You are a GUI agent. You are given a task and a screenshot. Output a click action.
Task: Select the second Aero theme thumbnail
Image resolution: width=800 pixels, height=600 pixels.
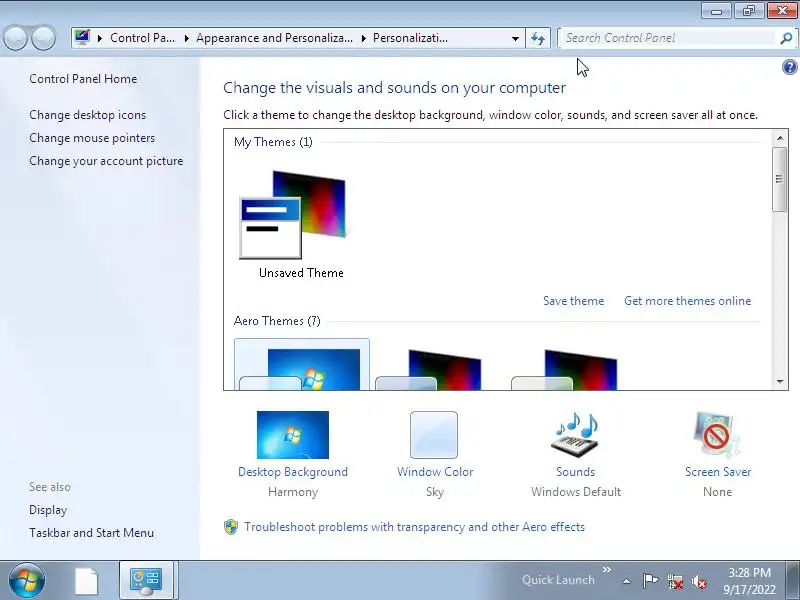pos(429,369)
